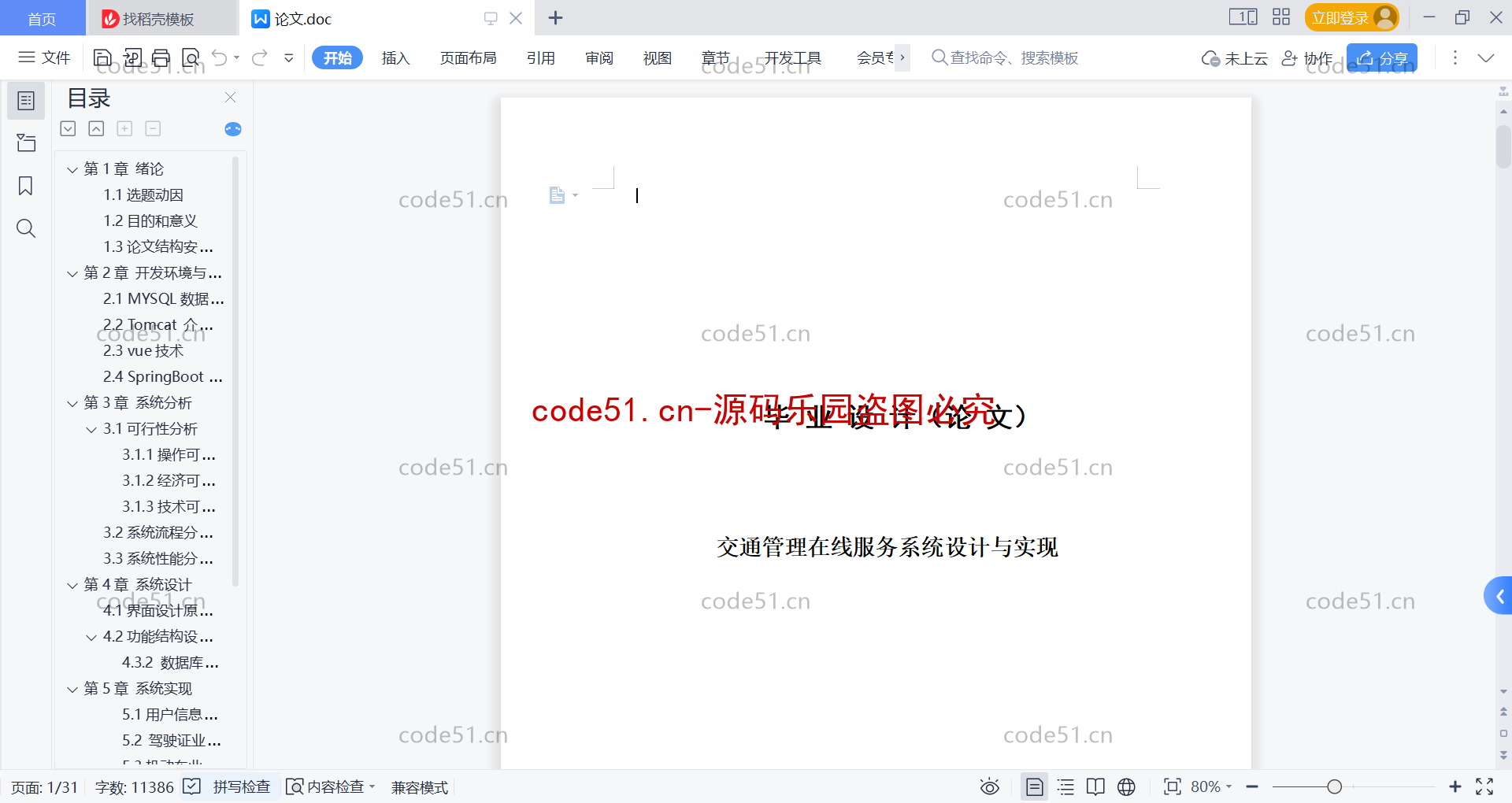Collapse 4.2 功能结构设计 node
This screenshot has width=1512, height=803.
[91, 637]
